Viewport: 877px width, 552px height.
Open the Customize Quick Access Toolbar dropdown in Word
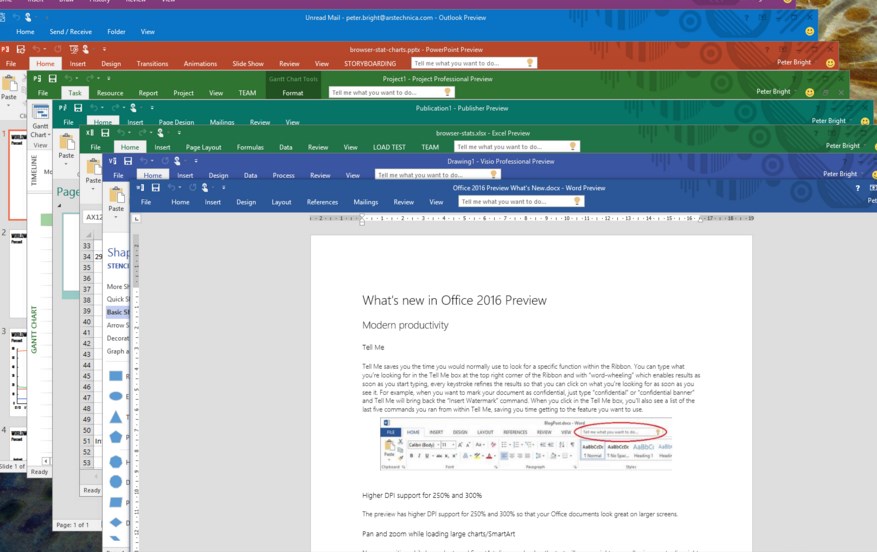click(223, 188)
